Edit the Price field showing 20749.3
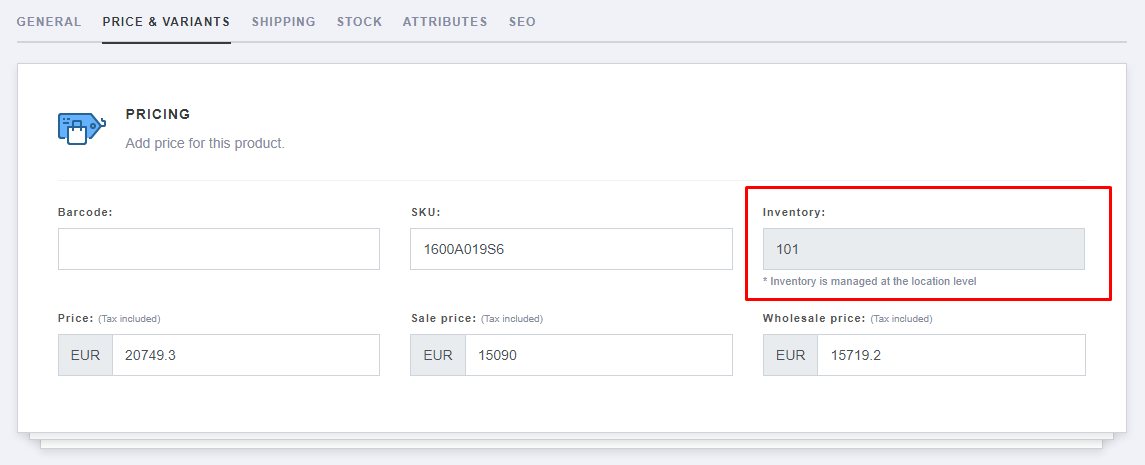The height and width of the screenshot is (465, 1145). (x=246, y=356)
